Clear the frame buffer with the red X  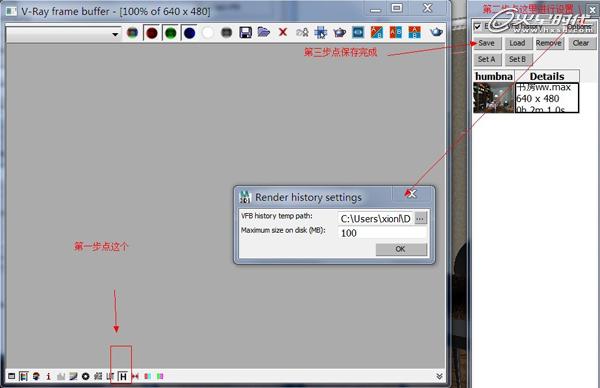283,32
